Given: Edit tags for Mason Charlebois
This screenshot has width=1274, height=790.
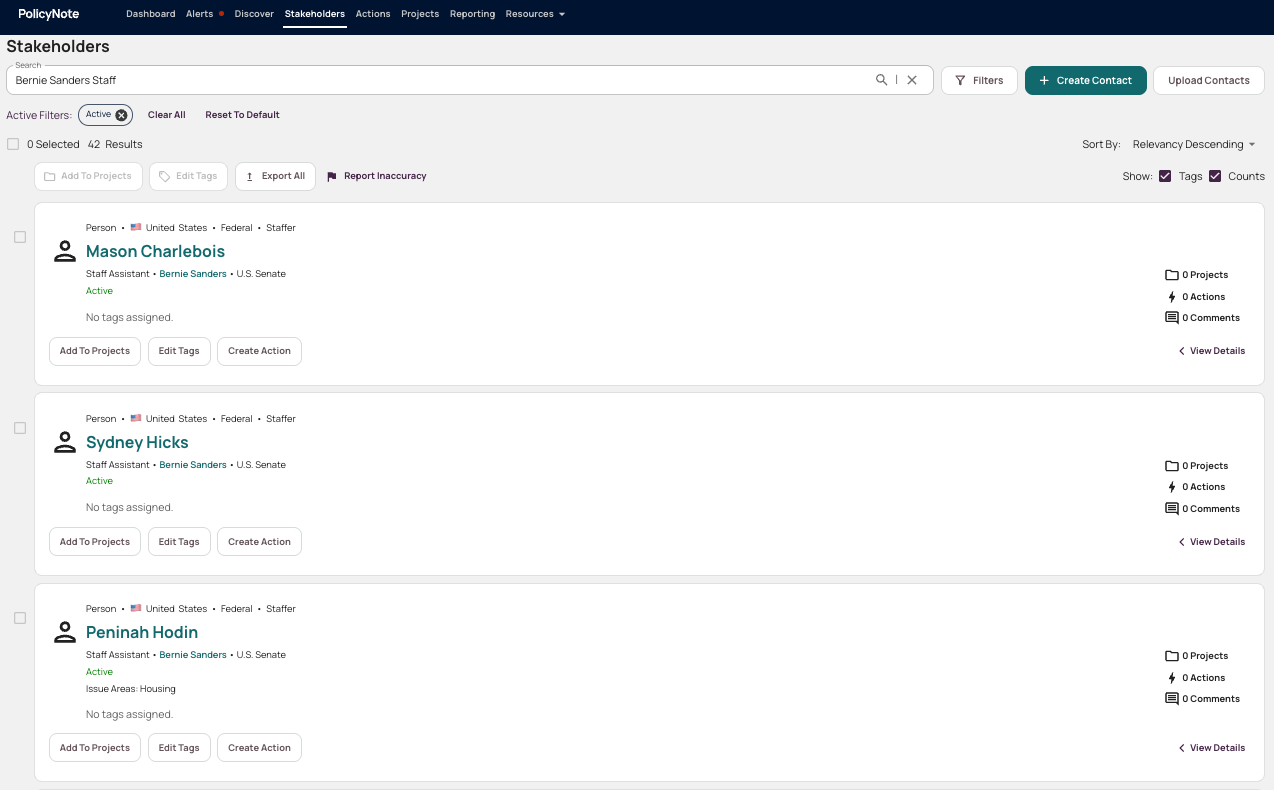Looking at the screenshot, I should [x=179, y=351].
